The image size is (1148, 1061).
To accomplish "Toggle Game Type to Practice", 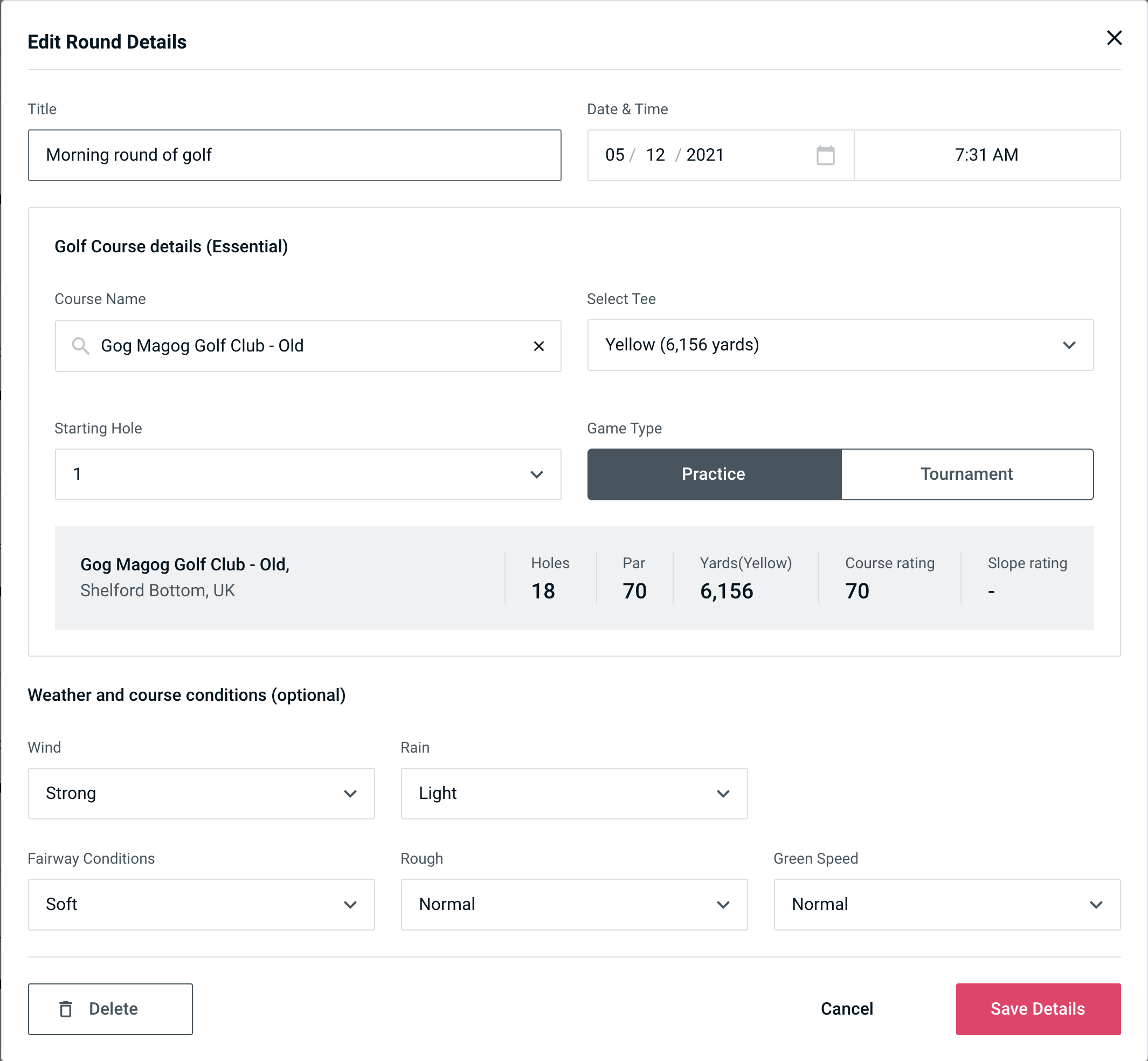I will coord(714,474).
